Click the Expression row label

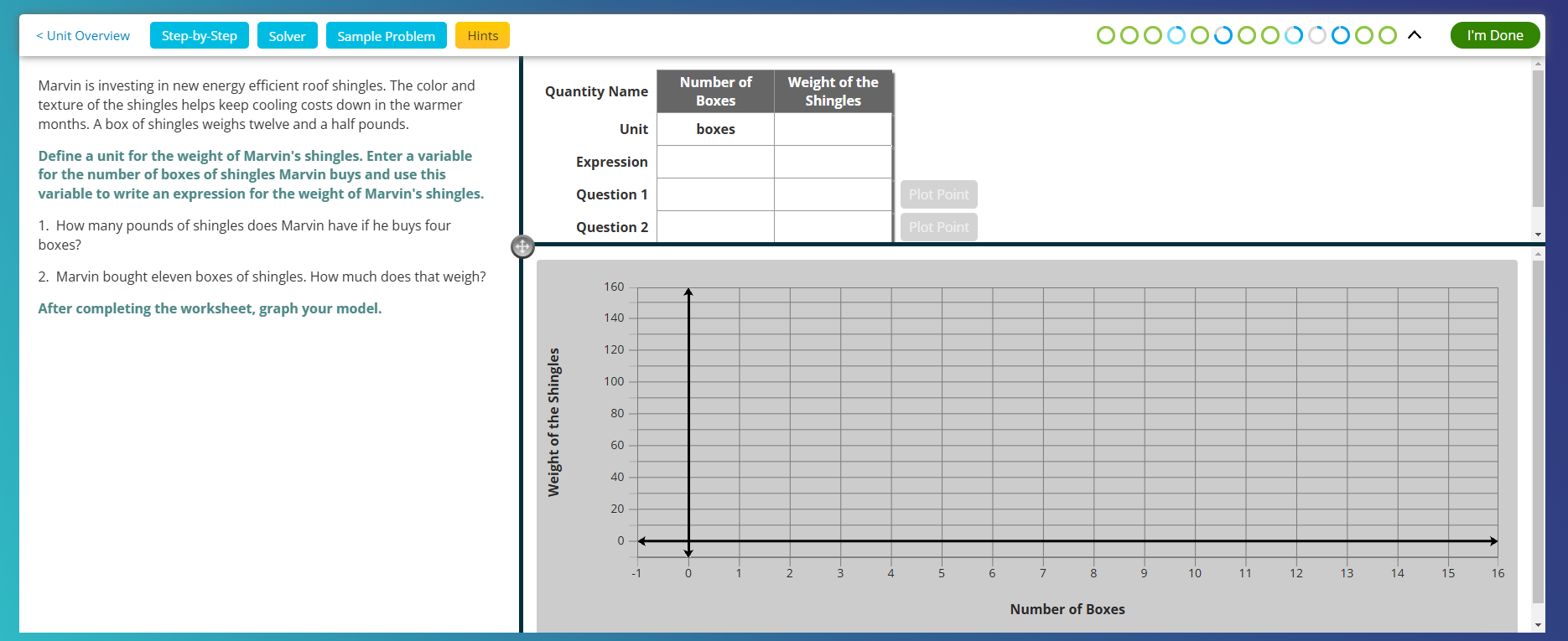point(611,162)
